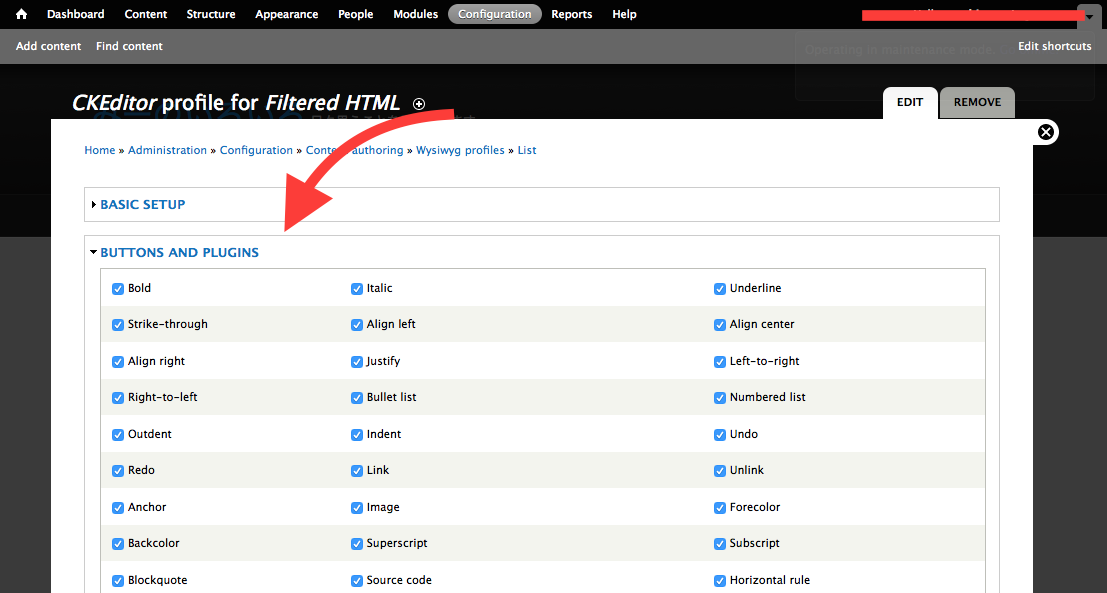Click Edit shortcuts link
This screenshot has height=593, width=1107.
[1055, 46]
